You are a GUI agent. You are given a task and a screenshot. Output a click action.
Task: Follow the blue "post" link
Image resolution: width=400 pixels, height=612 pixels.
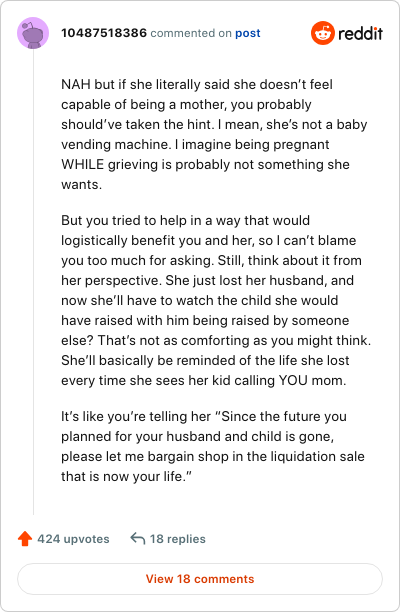tap(247, 34)
